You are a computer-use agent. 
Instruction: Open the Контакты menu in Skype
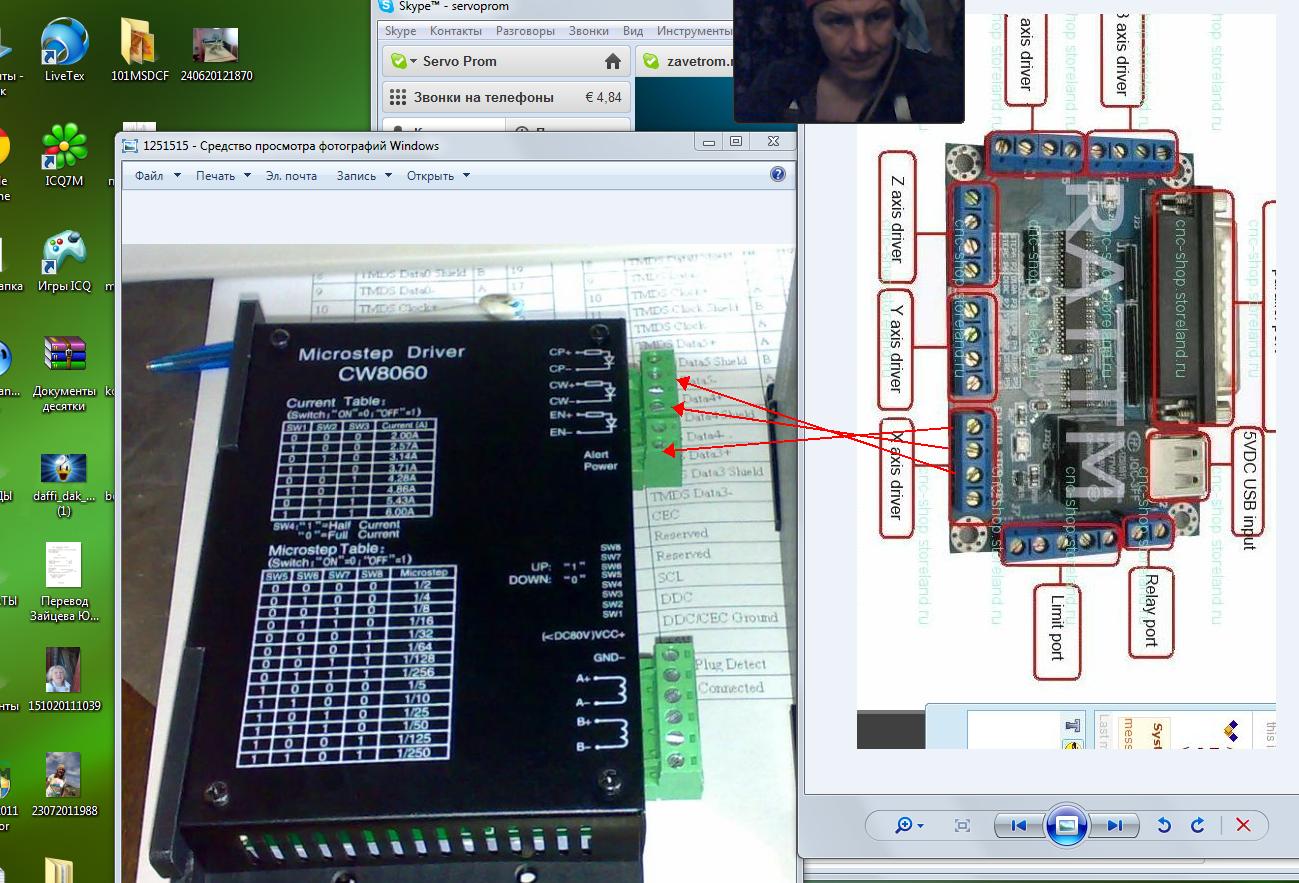pos(456,31)
